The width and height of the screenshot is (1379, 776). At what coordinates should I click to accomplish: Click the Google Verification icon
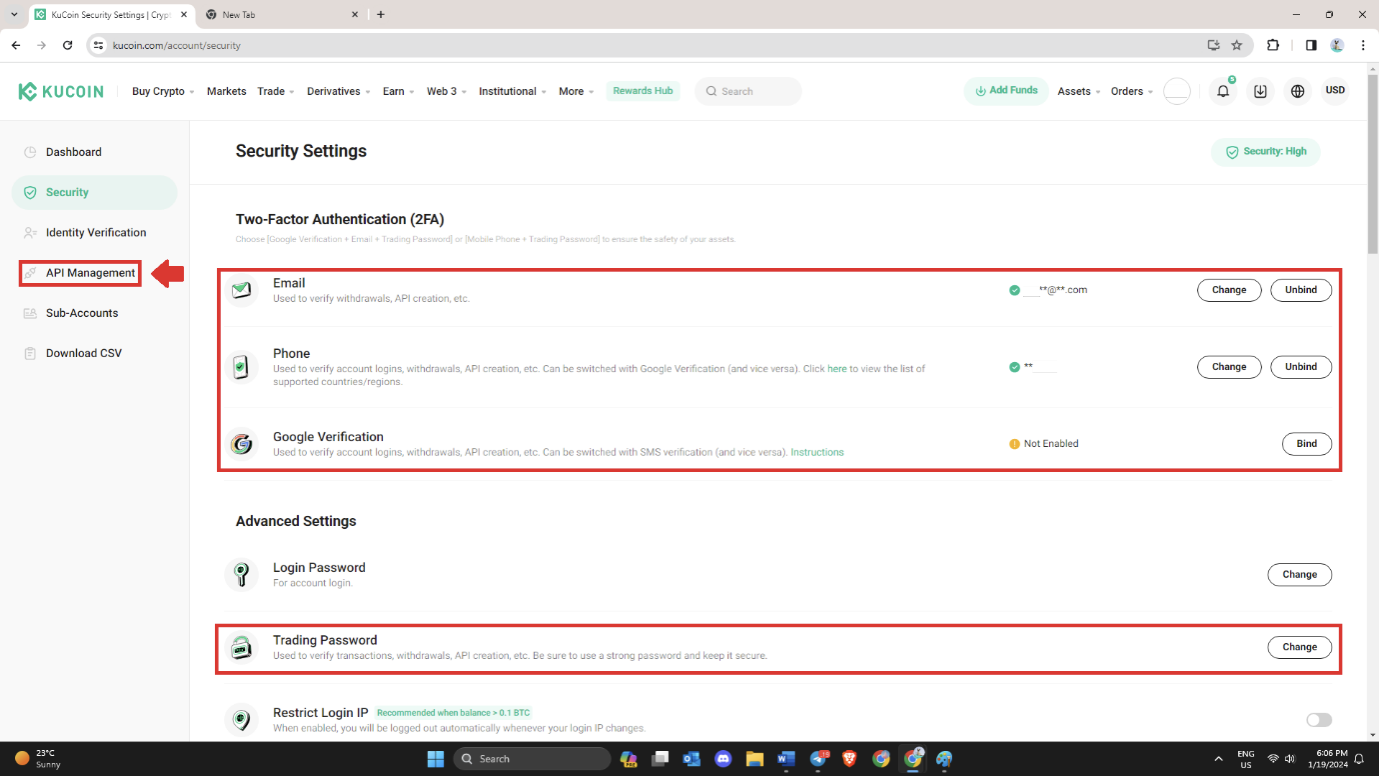[x=241, y=444]
